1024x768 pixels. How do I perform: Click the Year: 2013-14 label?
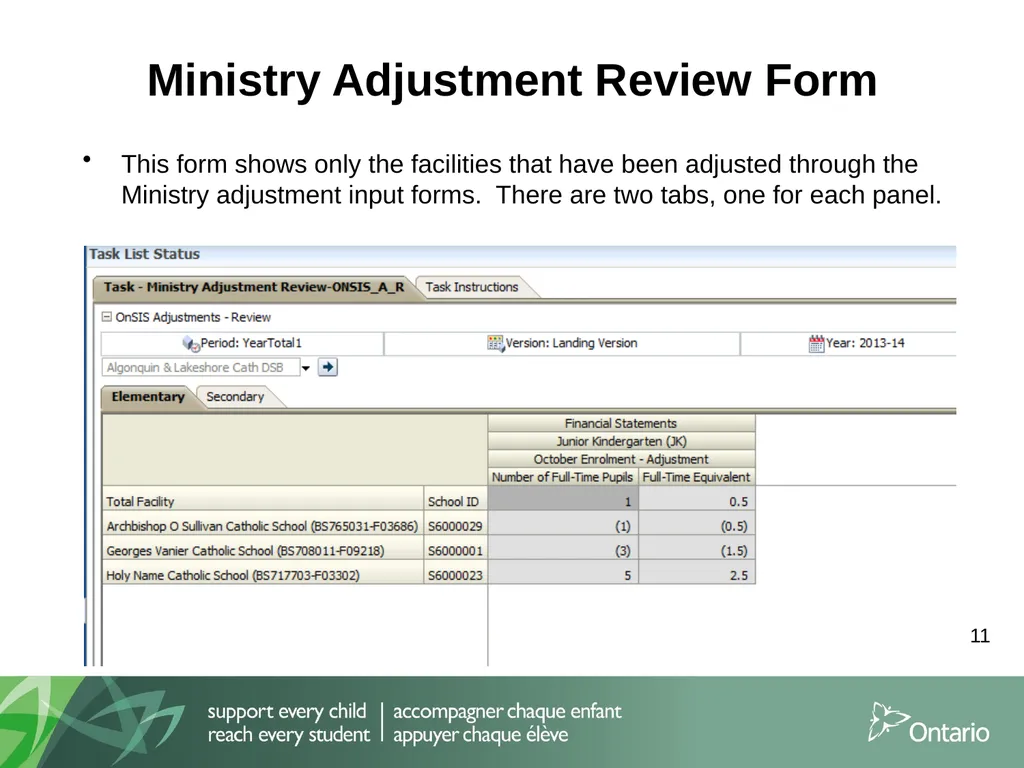865,344
